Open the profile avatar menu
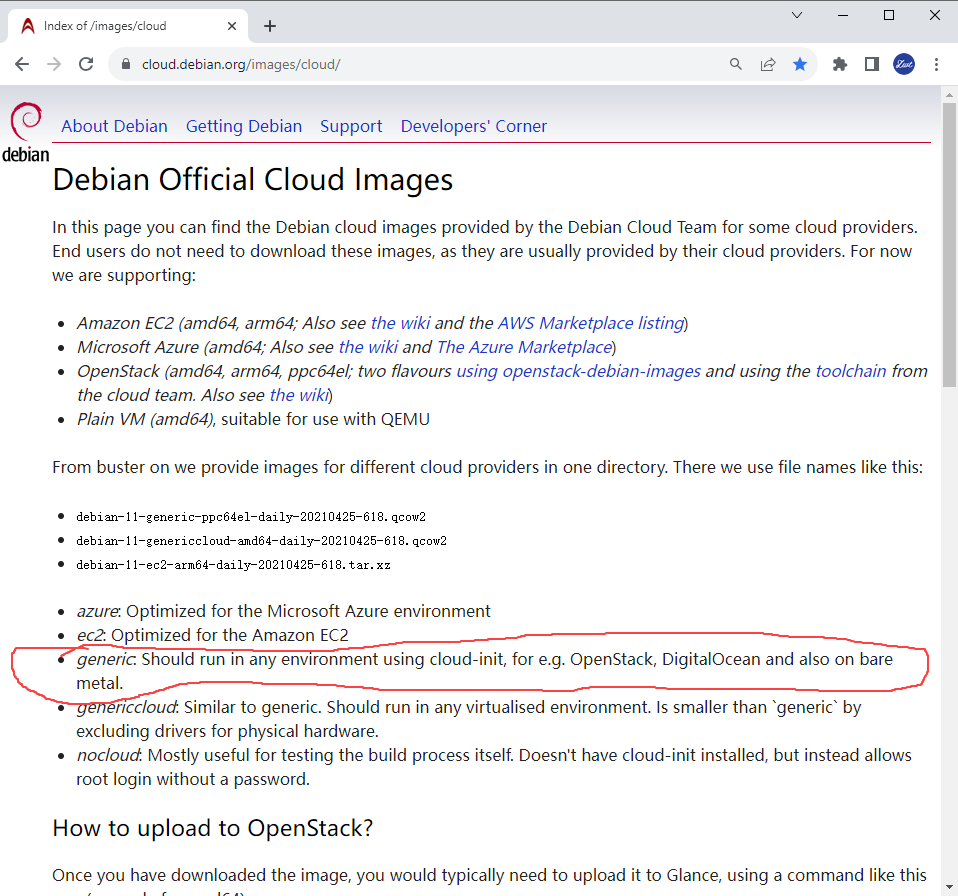The width and height of the screenshot is (958, 896). (904, 64)
